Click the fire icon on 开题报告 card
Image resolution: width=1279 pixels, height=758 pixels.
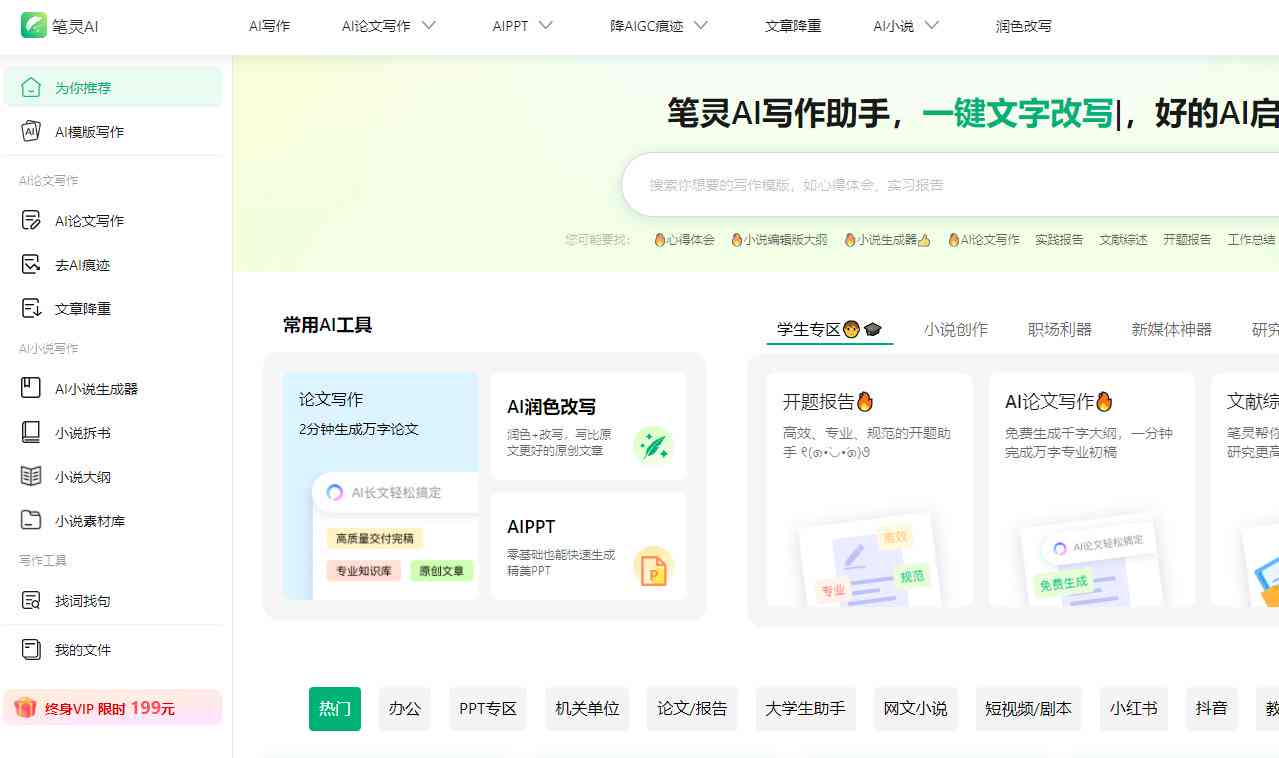(865, 401)
